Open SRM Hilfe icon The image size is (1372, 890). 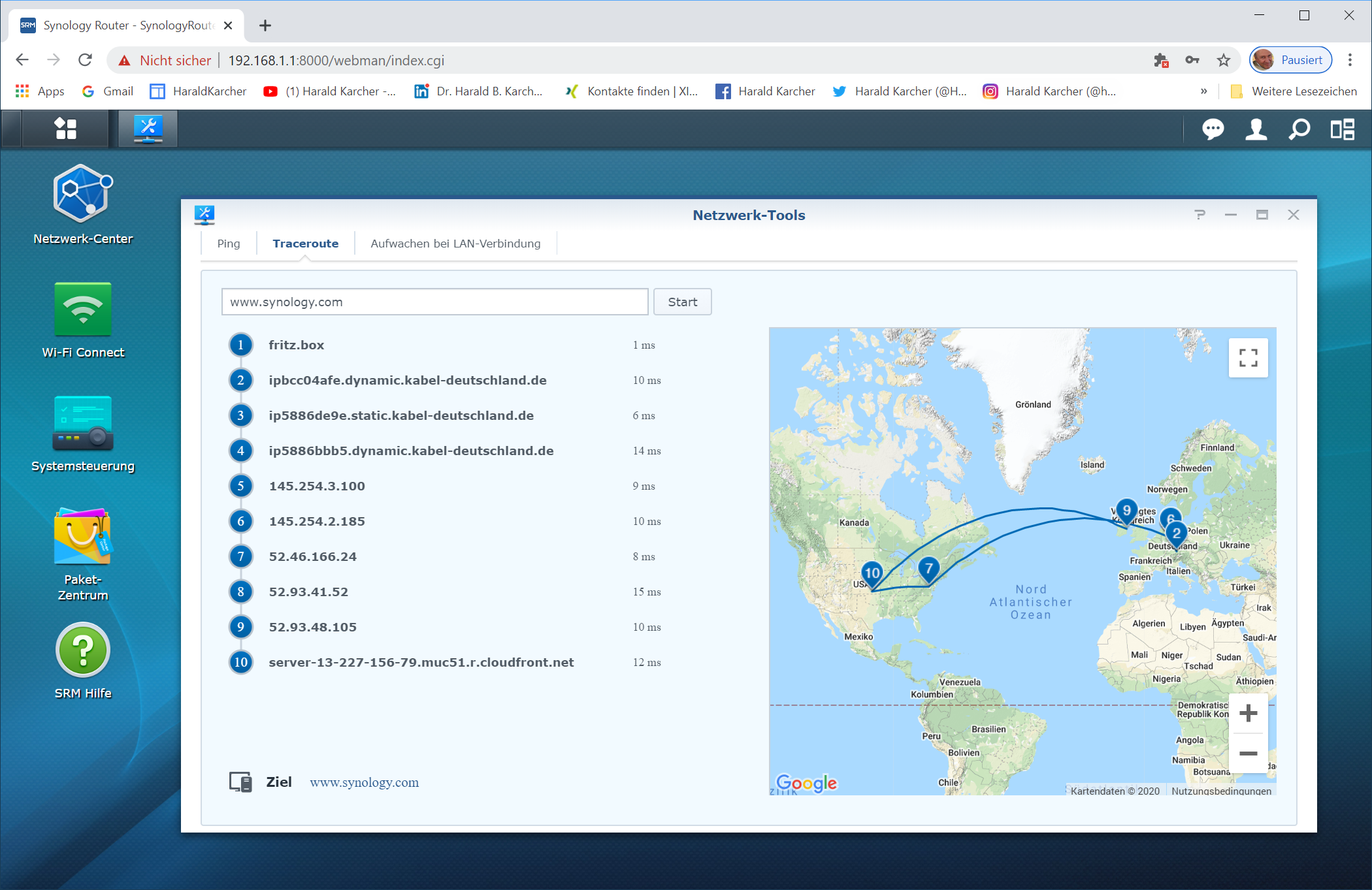(83, 650)
